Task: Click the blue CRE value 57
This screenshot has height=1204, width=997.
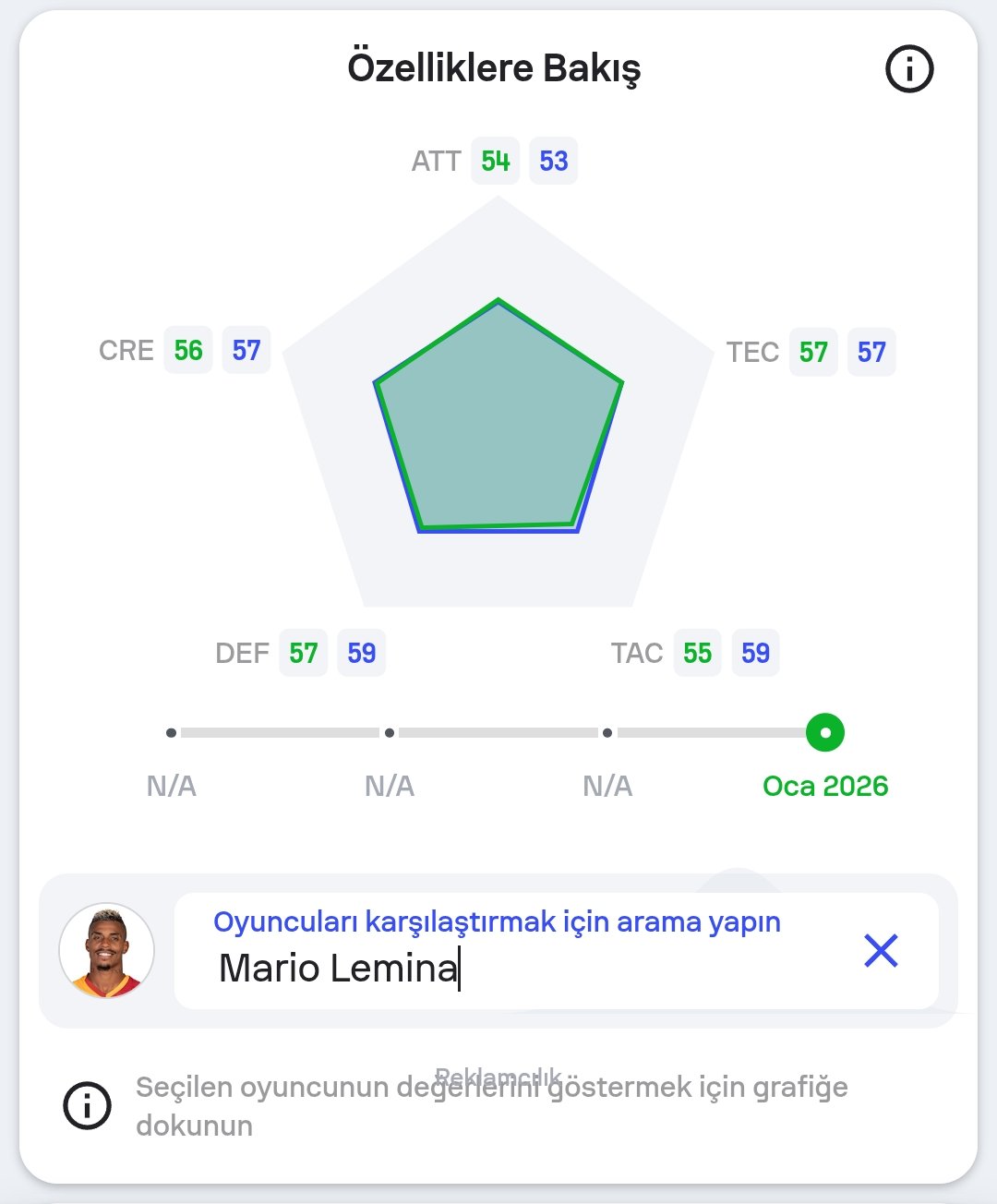Action: point(246,351)
